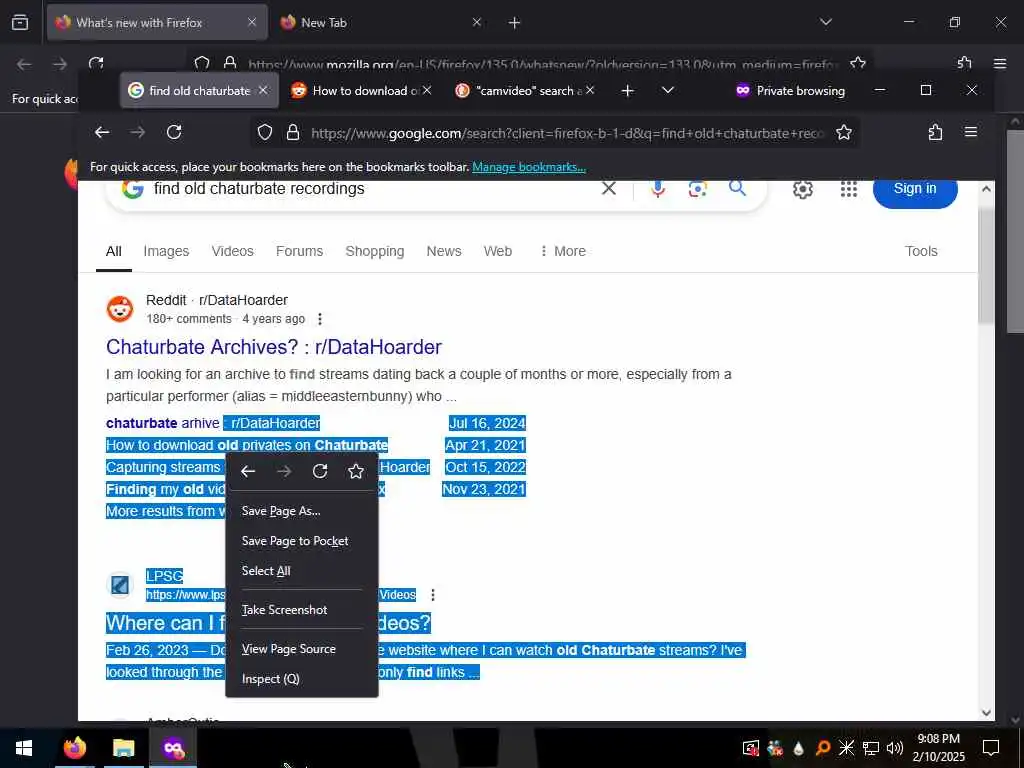Bookmark the Google page with star icon
The height and width of the screenshot is (768, 1024).
tap(844, 133)
